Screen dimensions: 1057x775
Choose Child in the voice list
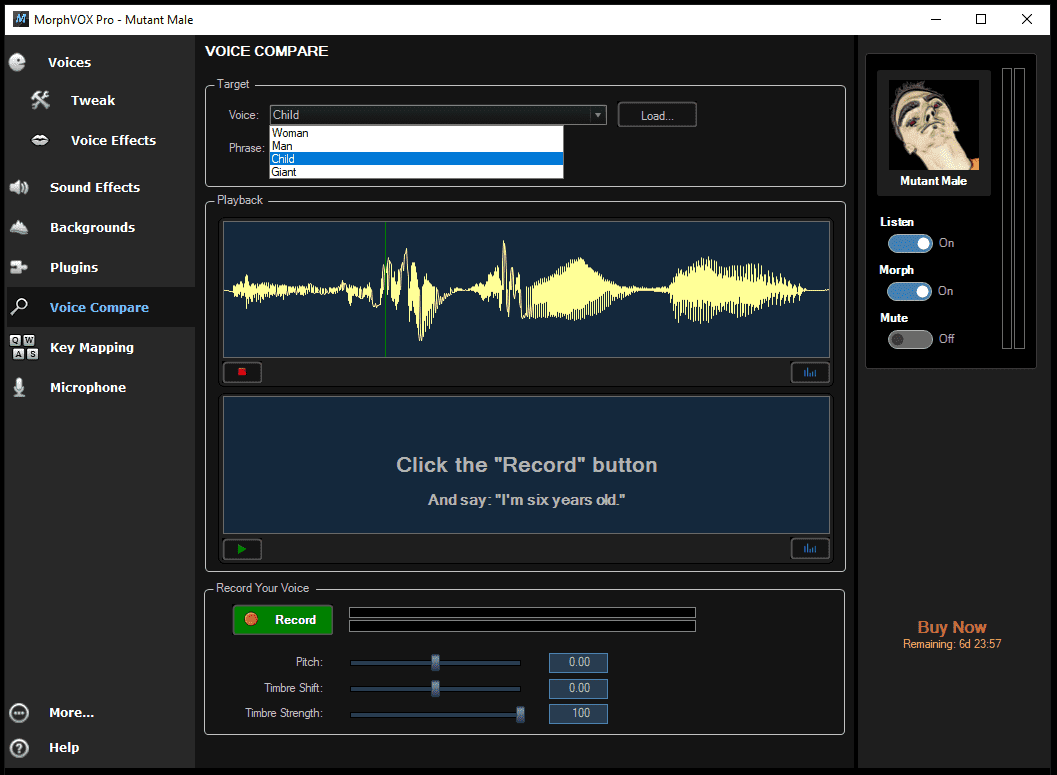click(x=416, y=159)
